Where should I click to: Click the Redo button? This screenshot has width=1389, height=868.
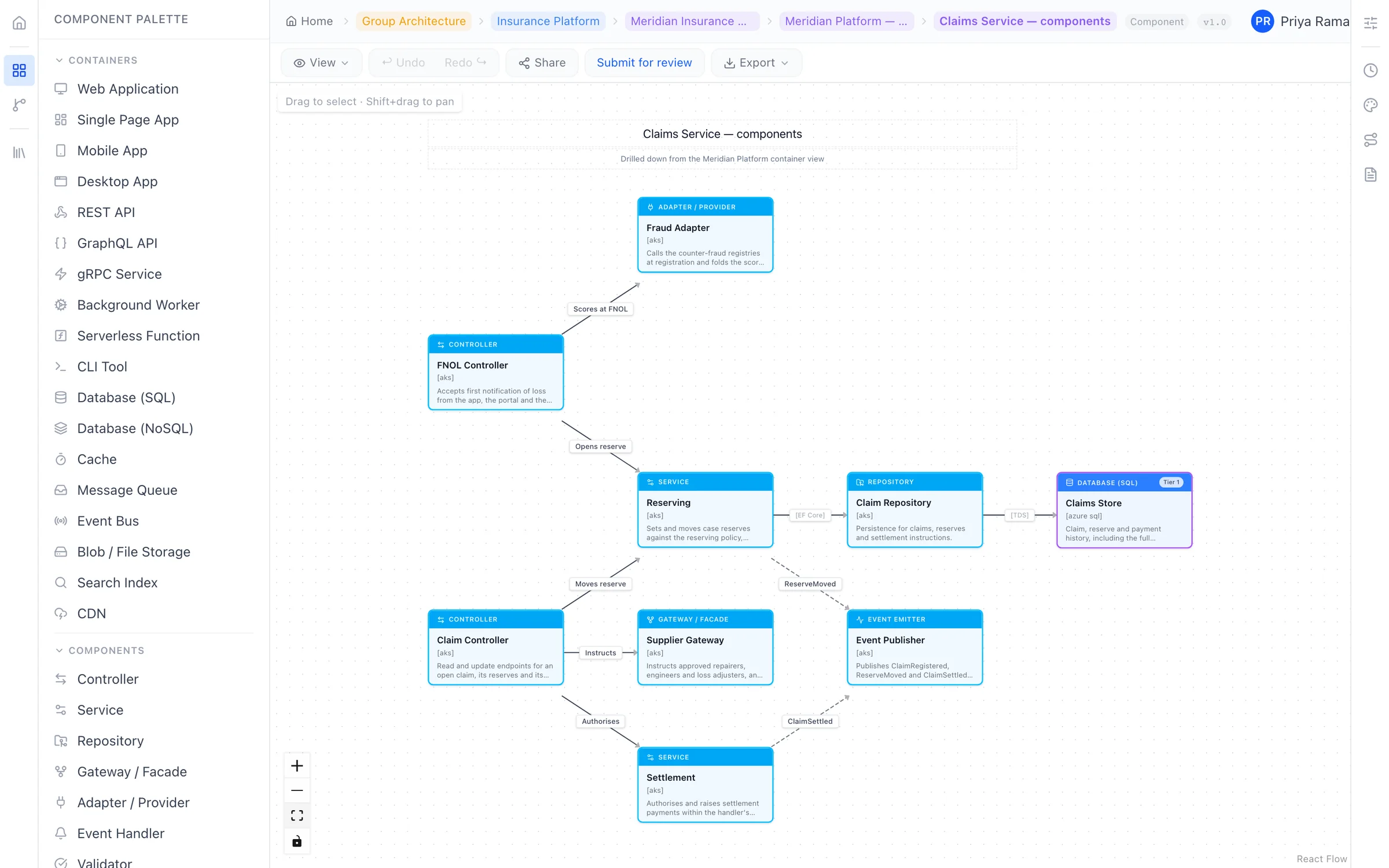coord(465,62)
